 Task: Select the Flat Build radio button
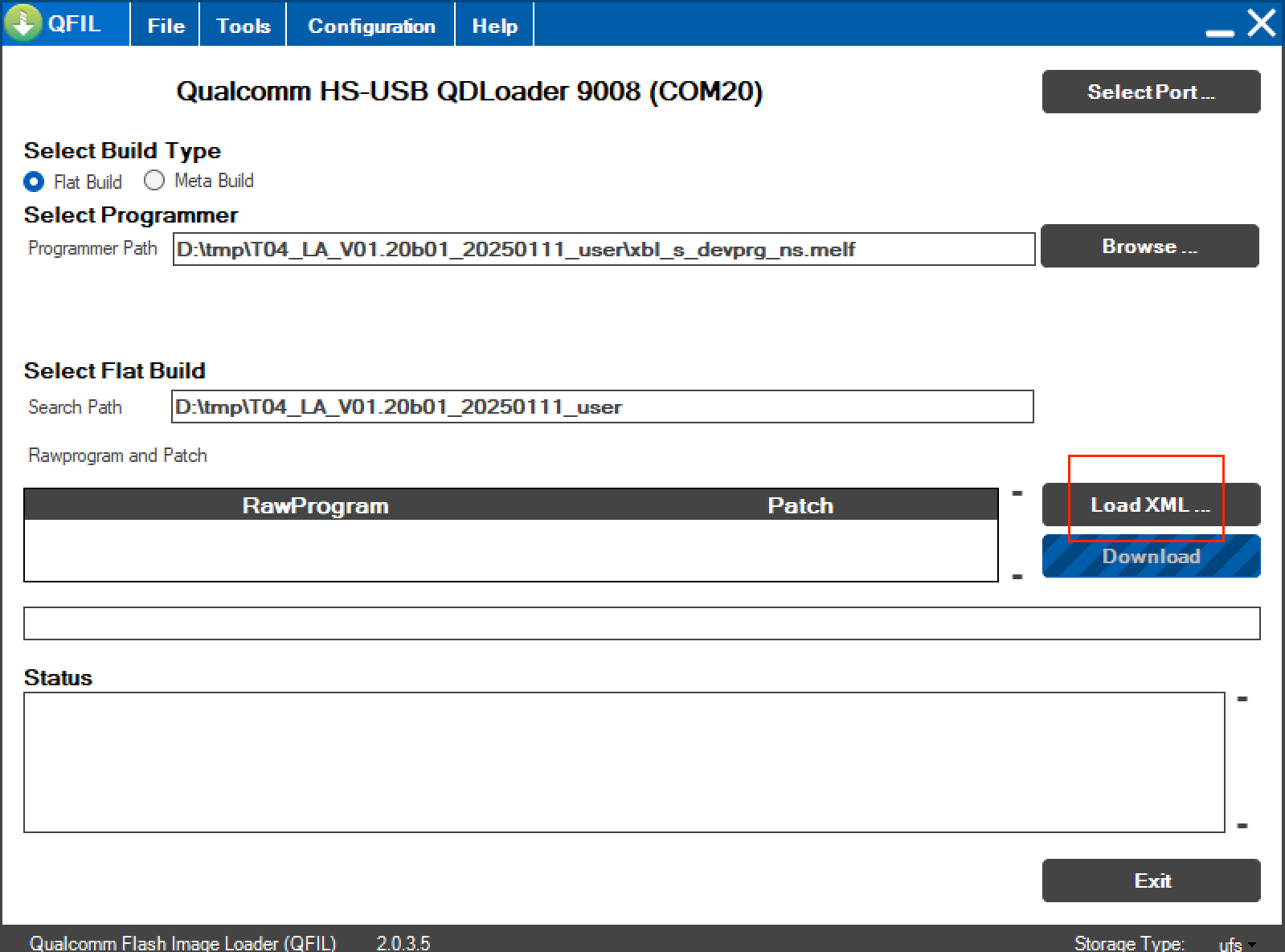click(34, 182)
